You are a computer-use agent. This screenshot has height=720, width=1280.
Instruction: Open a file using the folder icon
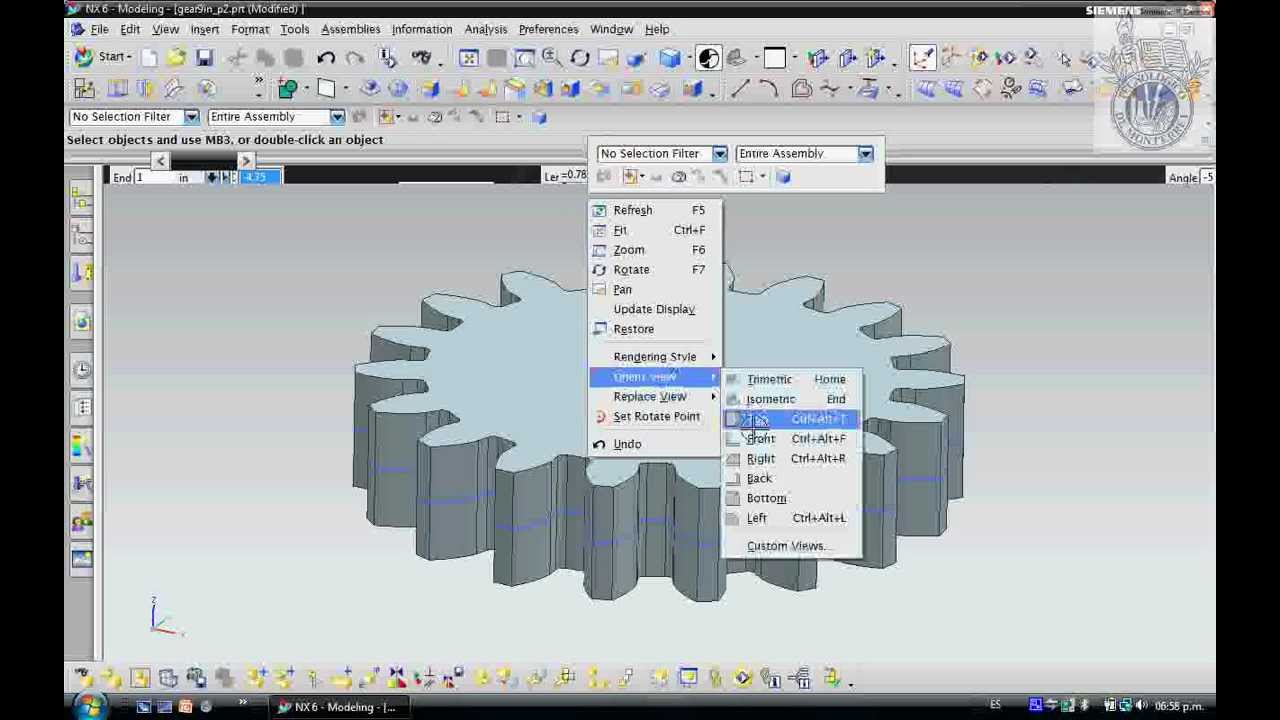click(177, 58)
